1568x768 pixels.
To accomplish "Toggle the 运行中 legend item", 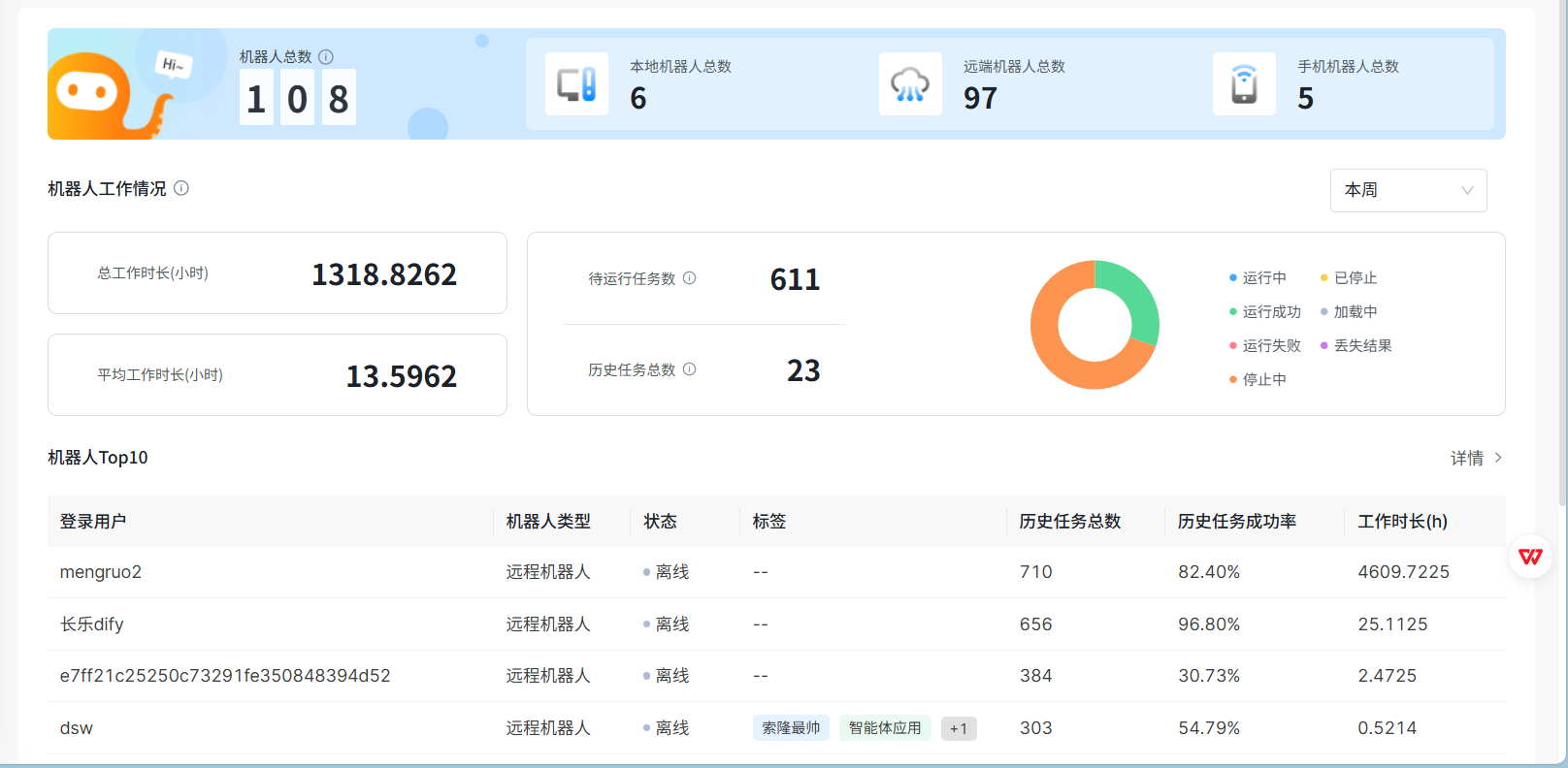I will pos(1258,278).
